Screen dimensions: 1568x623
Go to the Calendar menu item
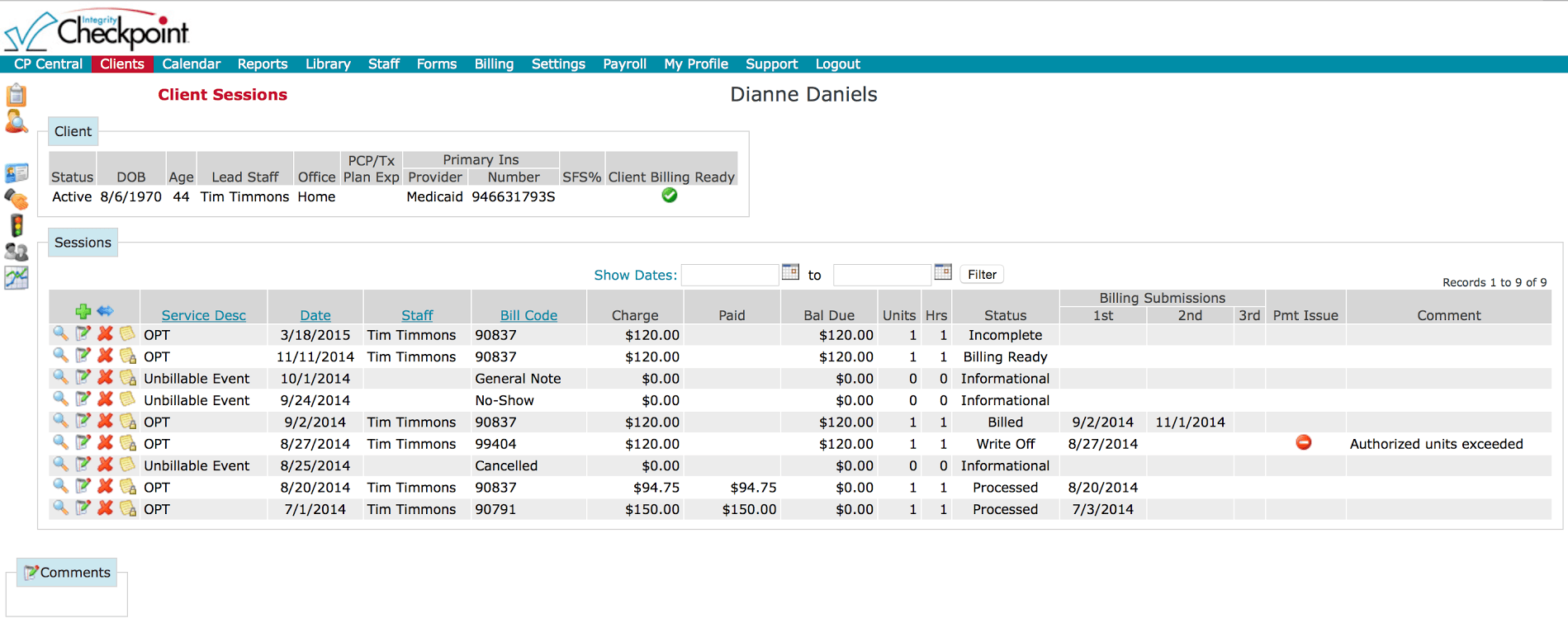[x=191, y=64]
